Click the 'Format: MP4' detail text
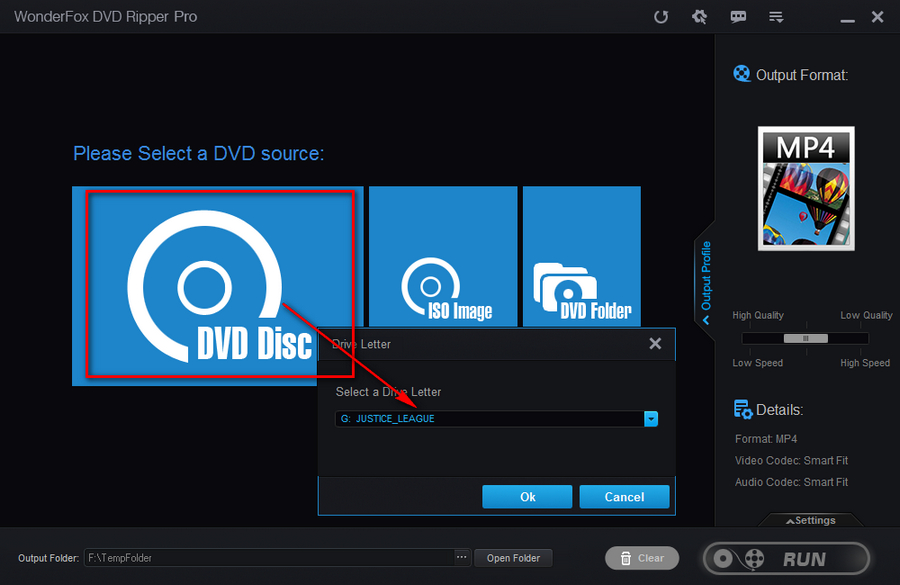This screenshot has height=585, width=900. (x=766, y=439)
